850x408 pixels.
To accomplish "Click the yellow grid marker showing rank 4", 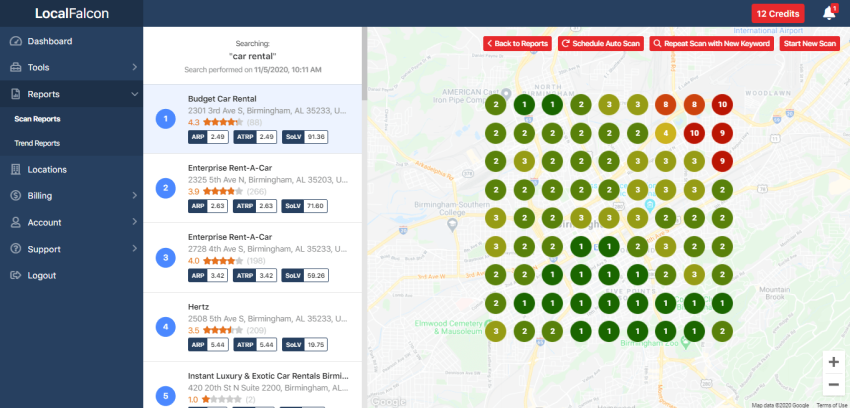I will (x=665, y=133).
